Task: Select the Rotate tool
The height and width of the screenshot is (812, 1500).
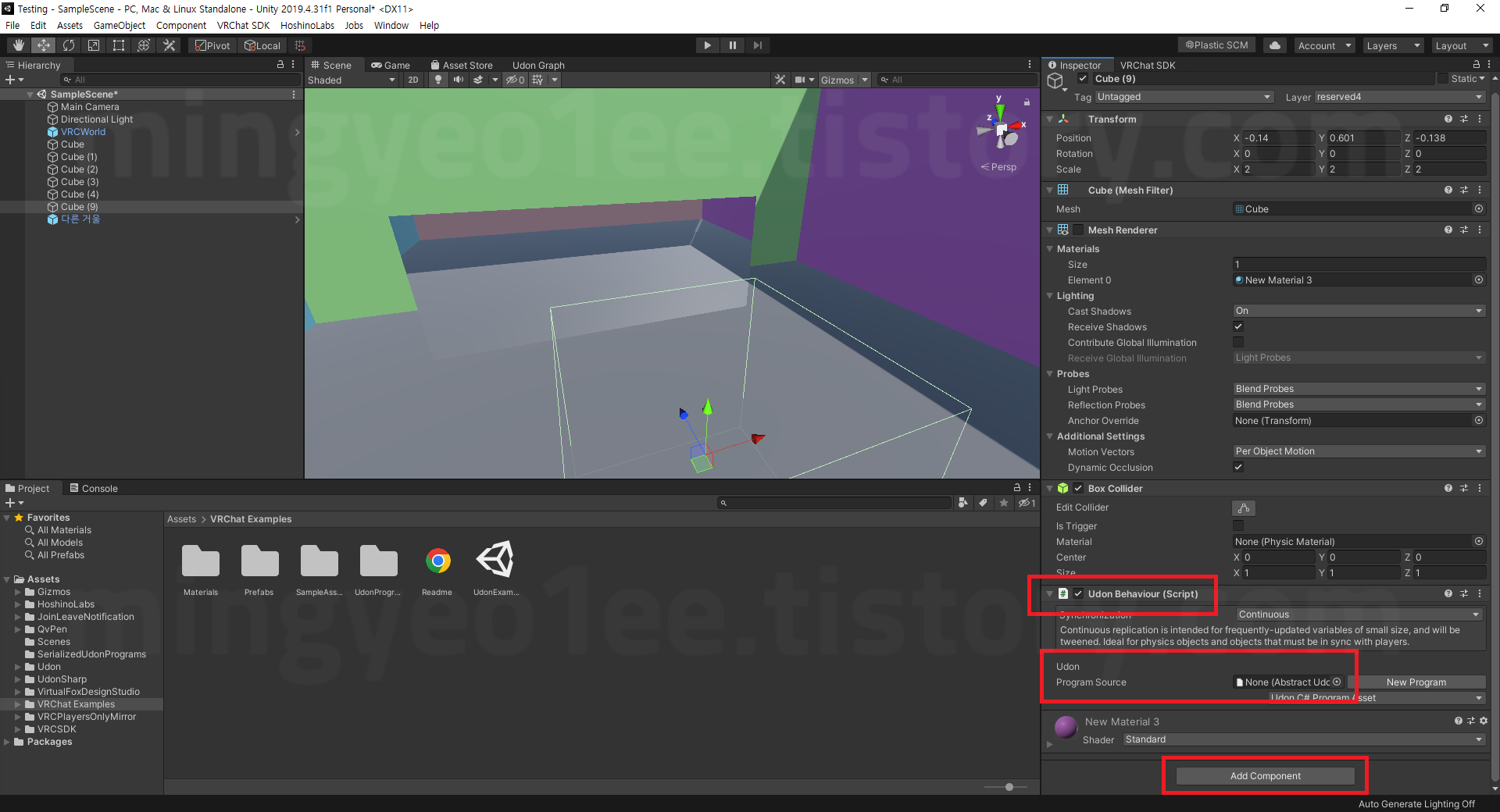Action: (69, 45)
